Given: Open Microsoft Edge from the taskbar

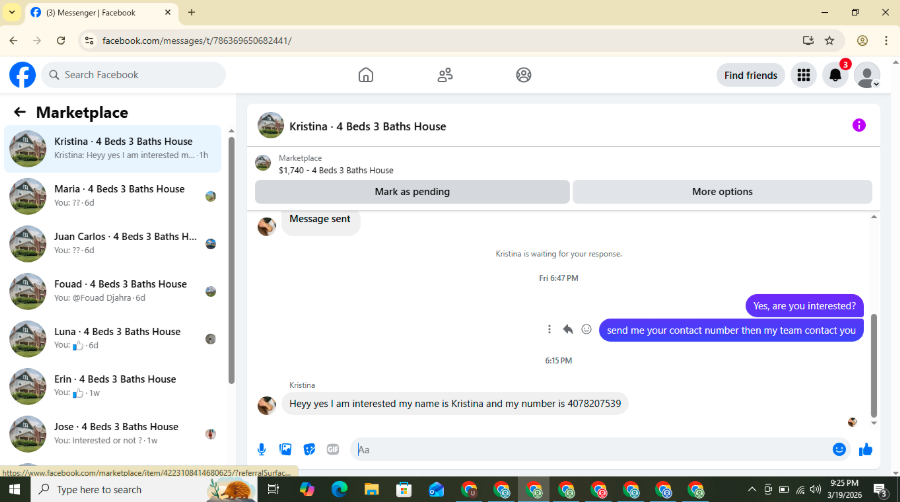Looking at the screenshot, I should coord(339,489).
